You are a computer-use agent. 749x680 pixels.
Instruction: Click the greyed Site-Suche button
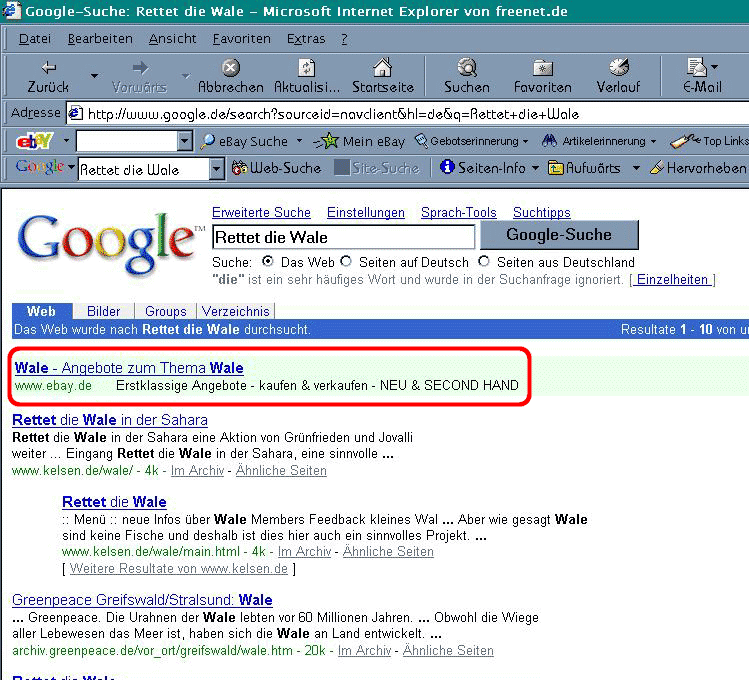pyautogui.click(x=376, y=168)
